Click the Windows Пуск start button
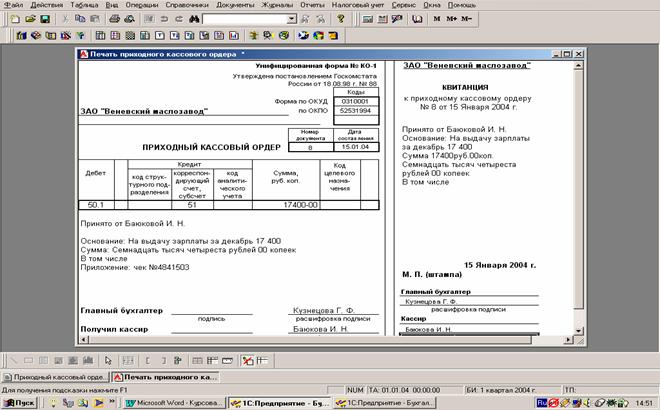This screenshot has width=660, height=410. (x=18, y=401)
